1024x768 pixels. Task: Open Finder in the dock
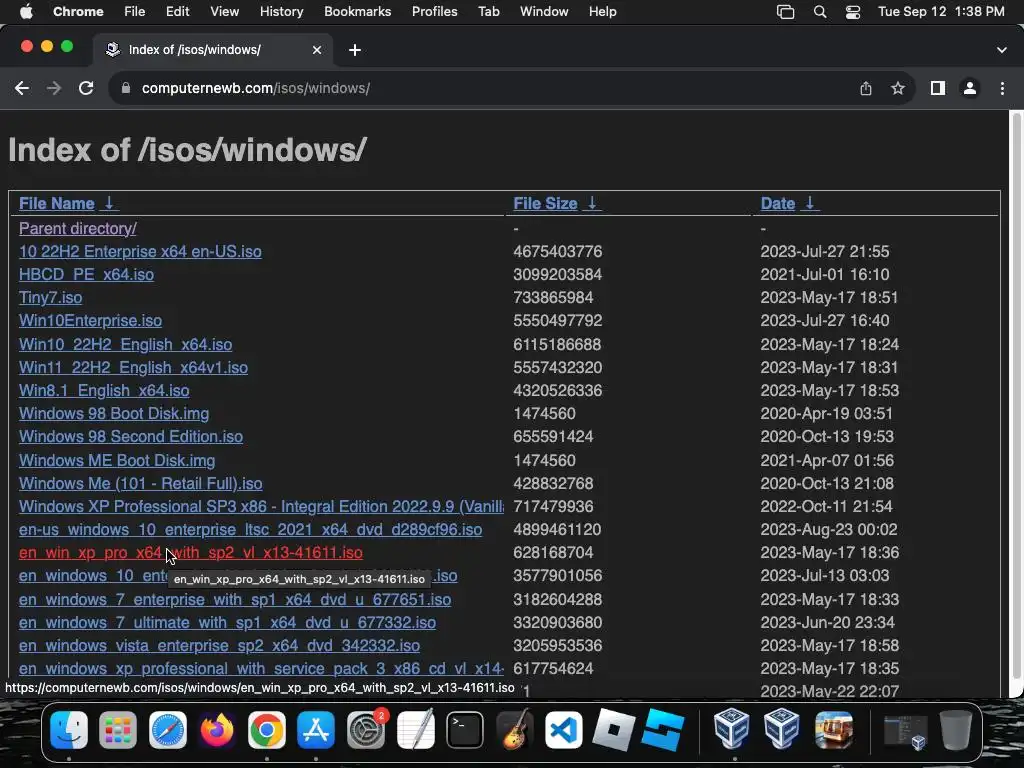(69, 729)
